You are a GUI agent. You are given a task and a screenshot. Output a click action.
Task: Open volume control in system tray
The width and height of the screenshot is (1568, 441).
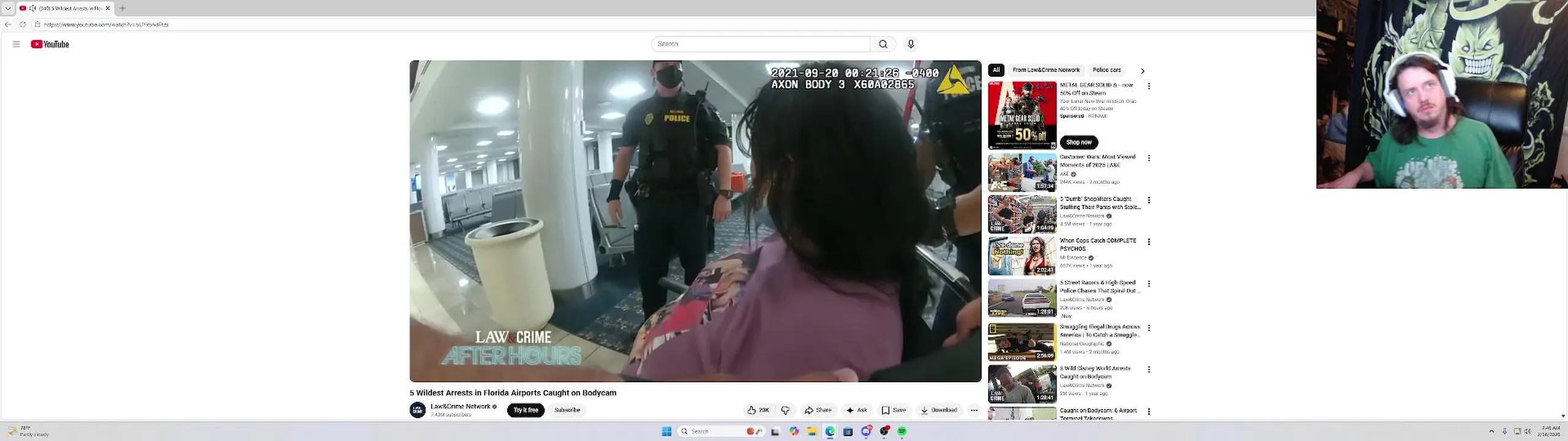tap(1528, 432)
